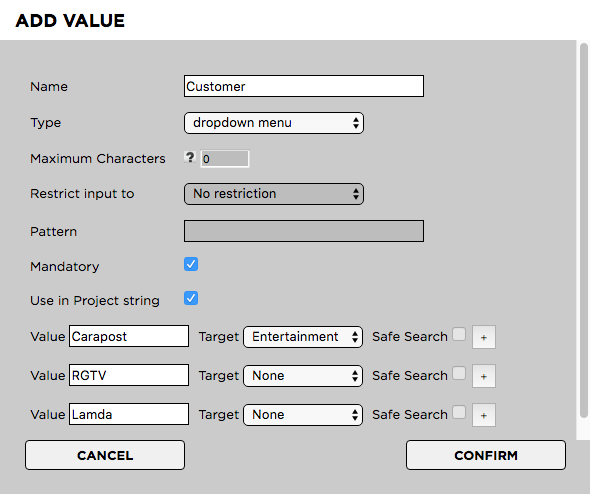The image size is (590, 494).
Task: Open Target dropdown for RGTV row
Action: pos(303,376)
